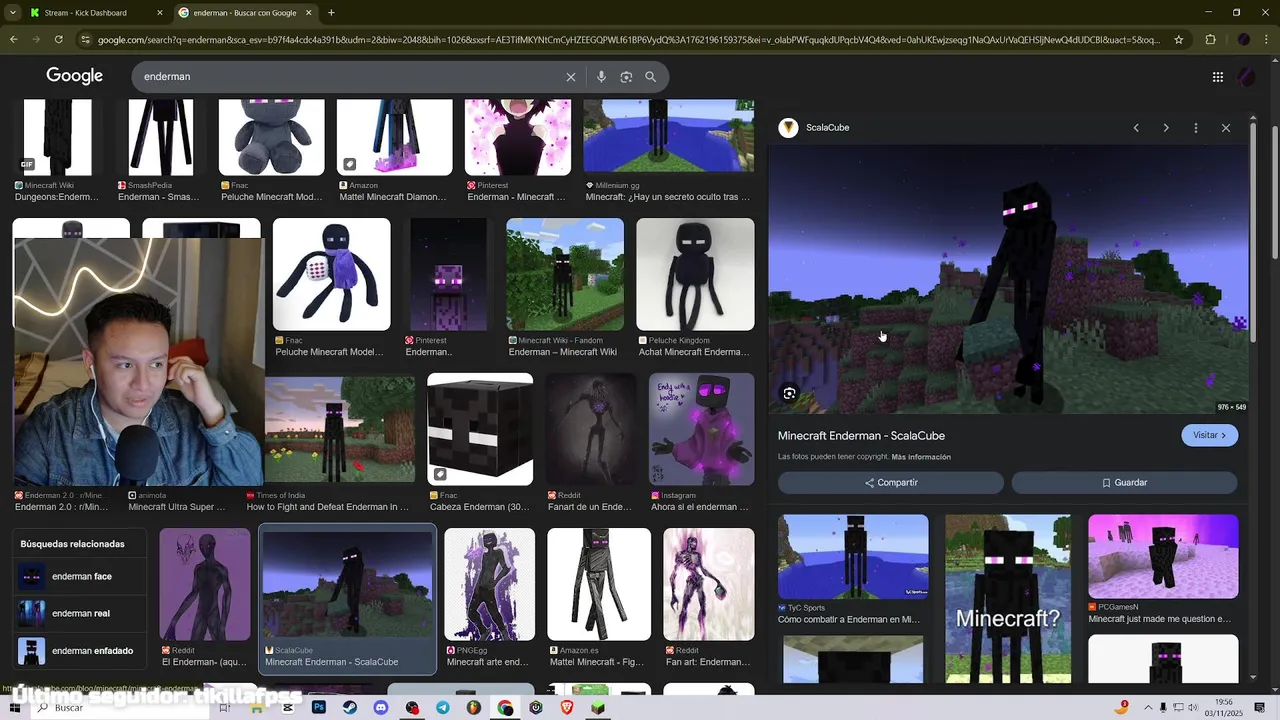Open Brave browser from the taskbar
The height and width of the screenshot is (720, 1280).
(567, 708)
